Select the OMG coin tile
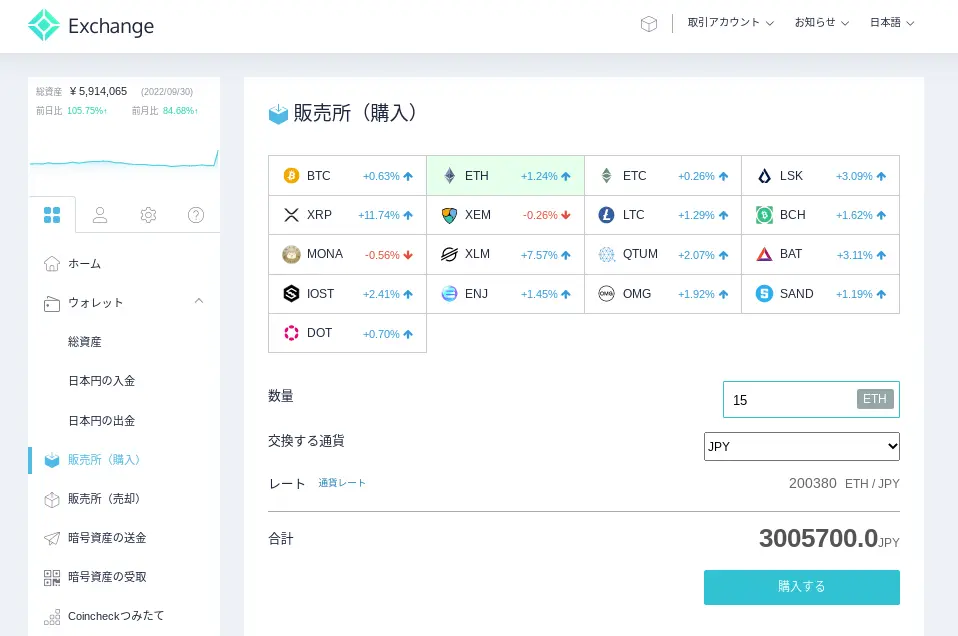958x636 pixels. (663, 294)
